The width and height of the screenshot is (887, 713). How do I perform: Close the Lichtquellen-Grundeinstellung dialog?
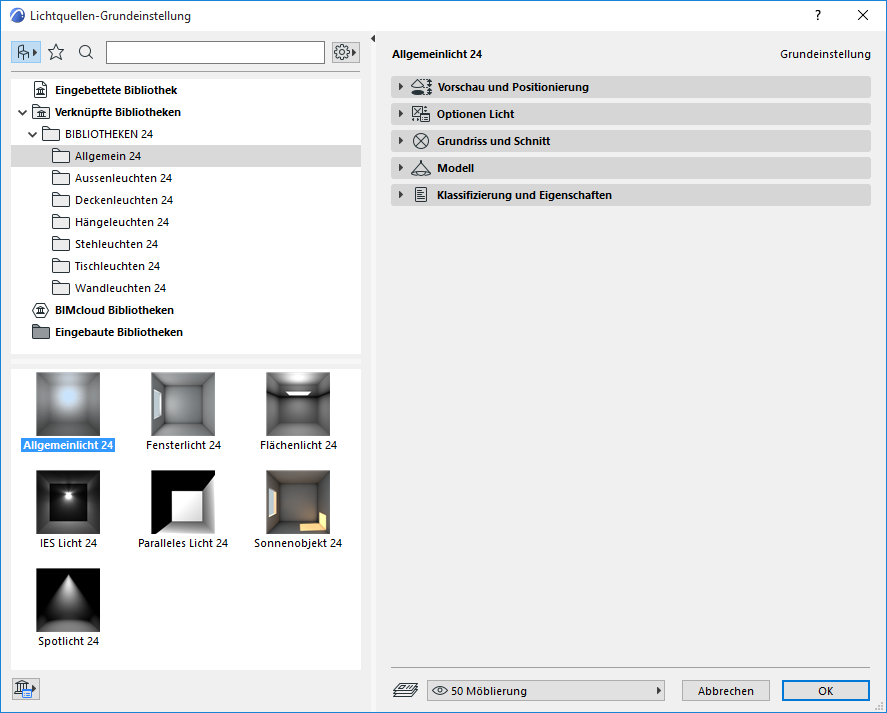coord(863,15)
